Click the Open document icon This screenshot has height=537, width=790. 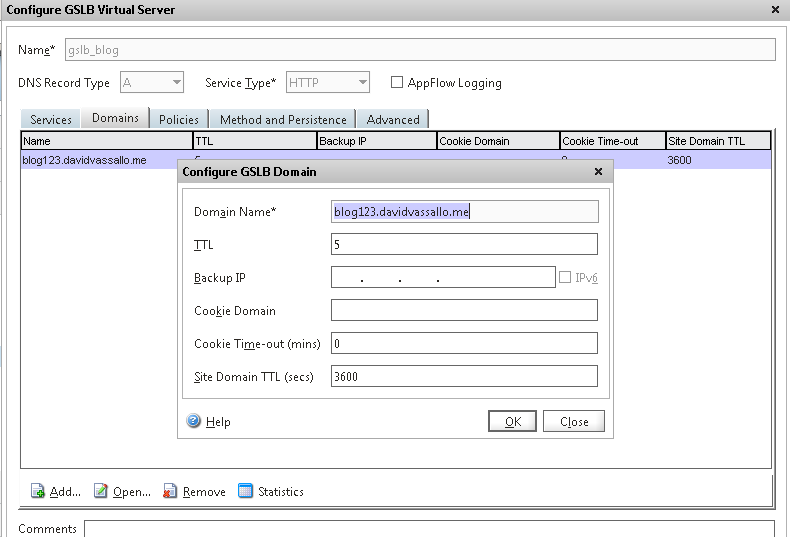coord(101,491)
